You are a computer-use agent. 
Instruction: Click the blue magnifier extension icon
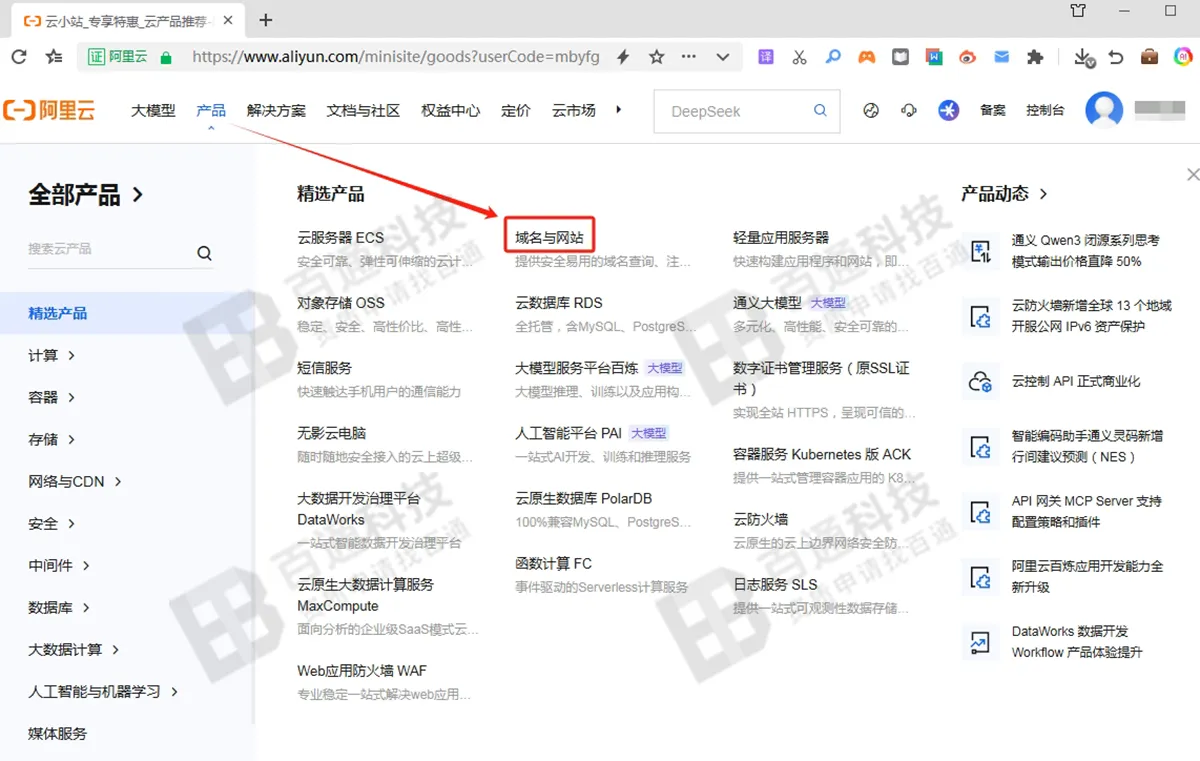pos(832,57)
